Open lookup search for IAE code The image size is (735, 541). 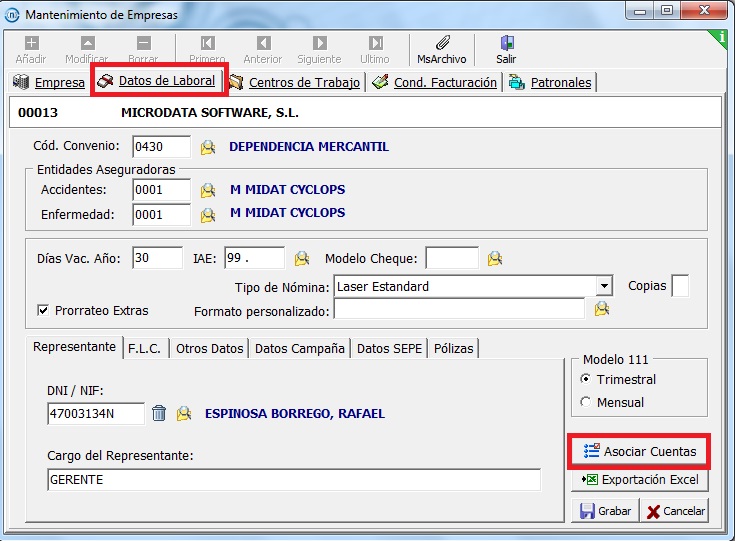(301, 258)
